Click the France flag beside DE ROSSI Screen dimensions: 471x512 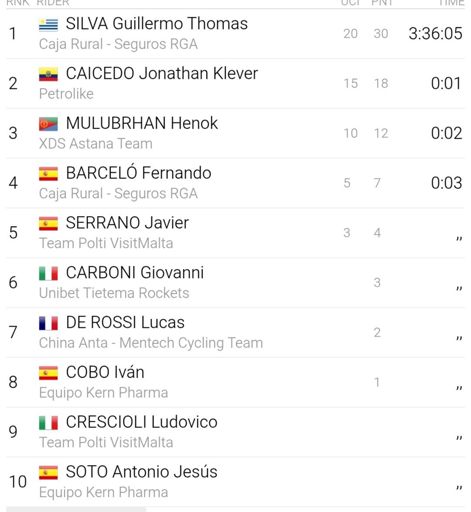pos(48,323)
